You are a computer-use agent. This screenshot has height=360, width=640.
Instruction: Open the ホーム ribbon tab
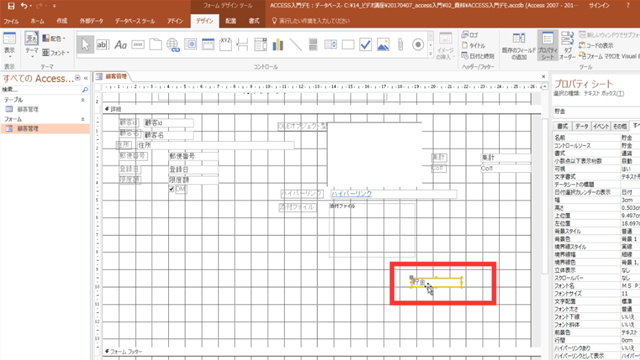coord(38,21)
